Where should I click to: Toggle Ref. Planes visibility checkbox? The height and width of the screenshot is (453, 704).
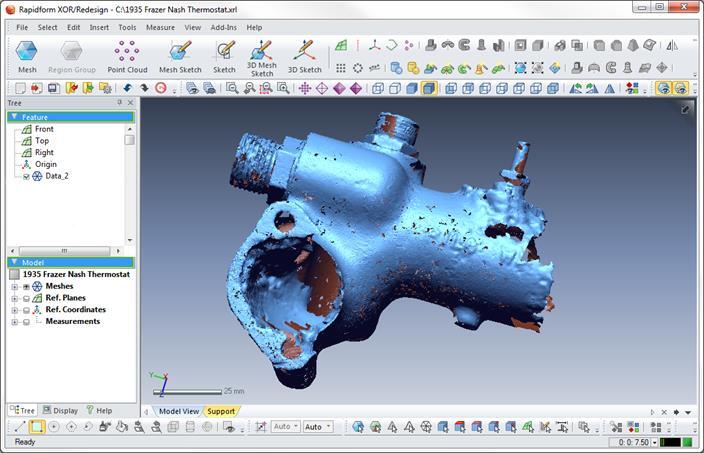pos(26,298)
